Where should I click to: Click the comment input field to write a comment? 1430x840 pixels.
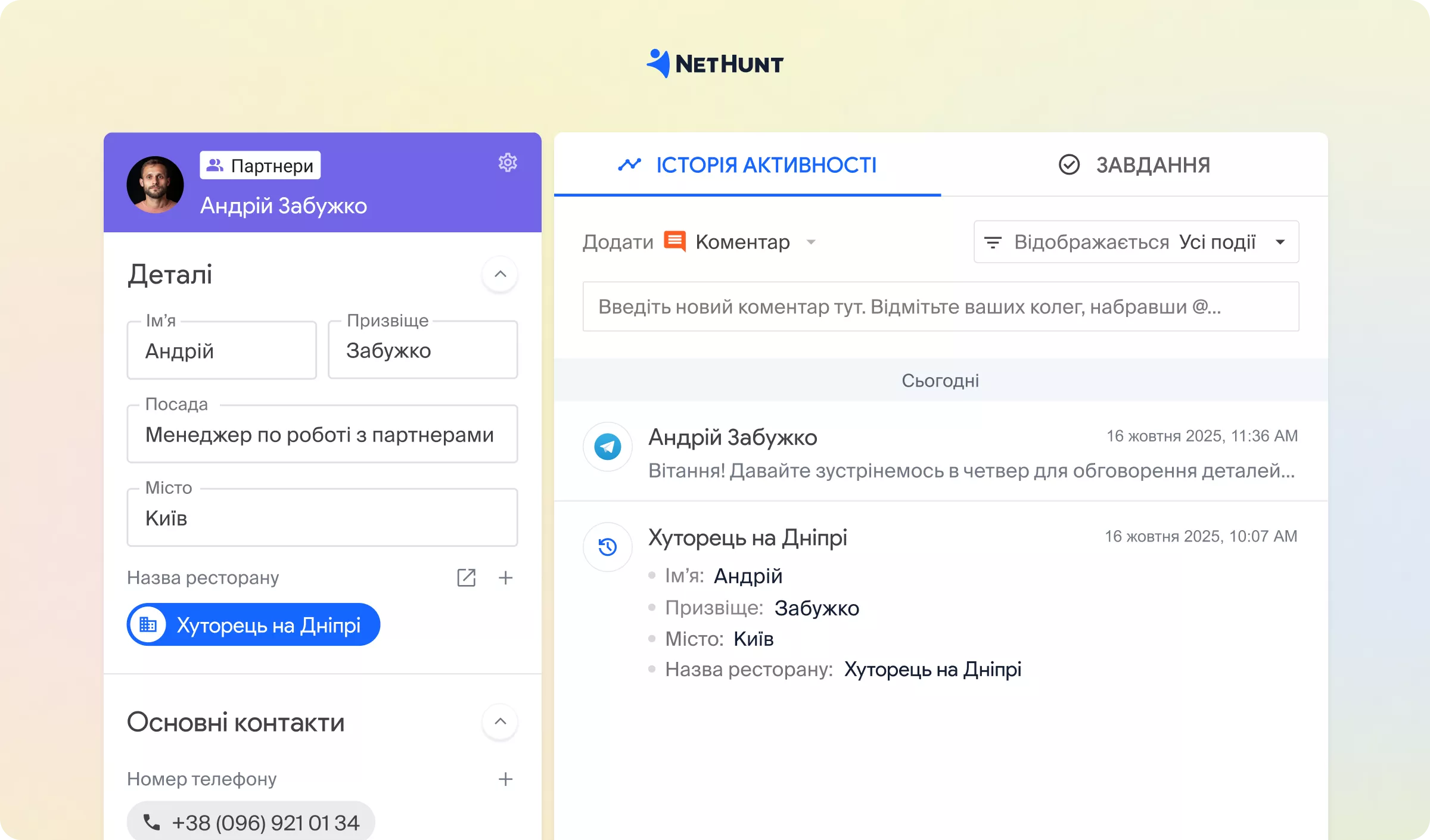pos(940,307)
